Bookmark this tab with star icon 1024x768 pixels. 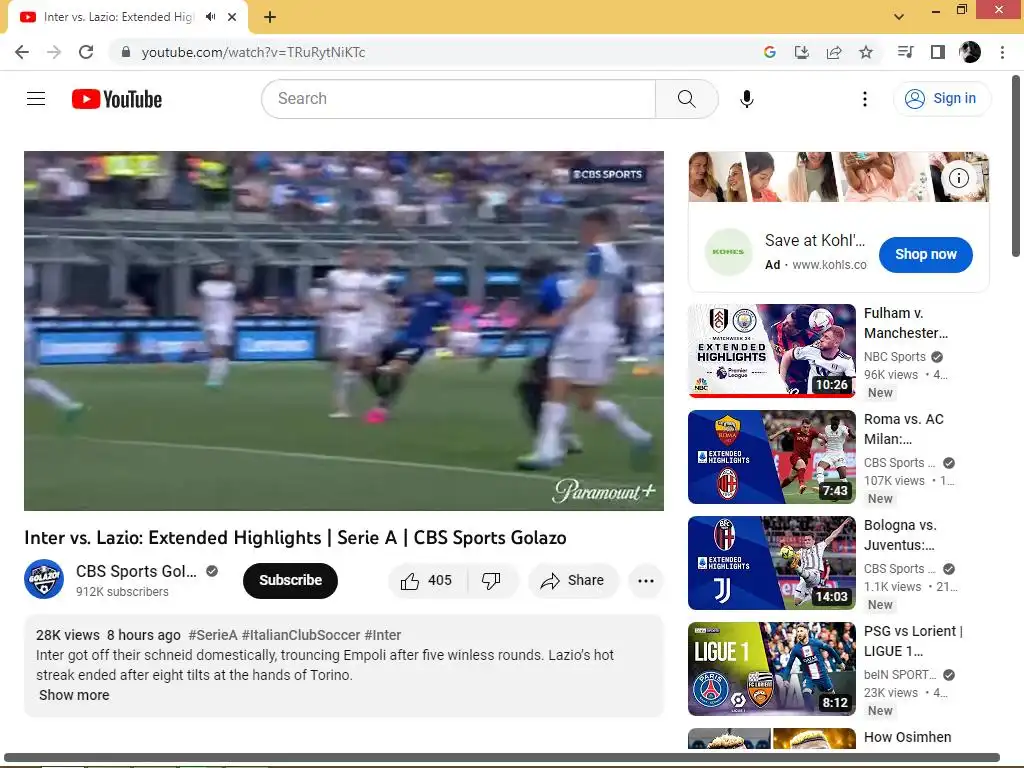tap(866, 52)
